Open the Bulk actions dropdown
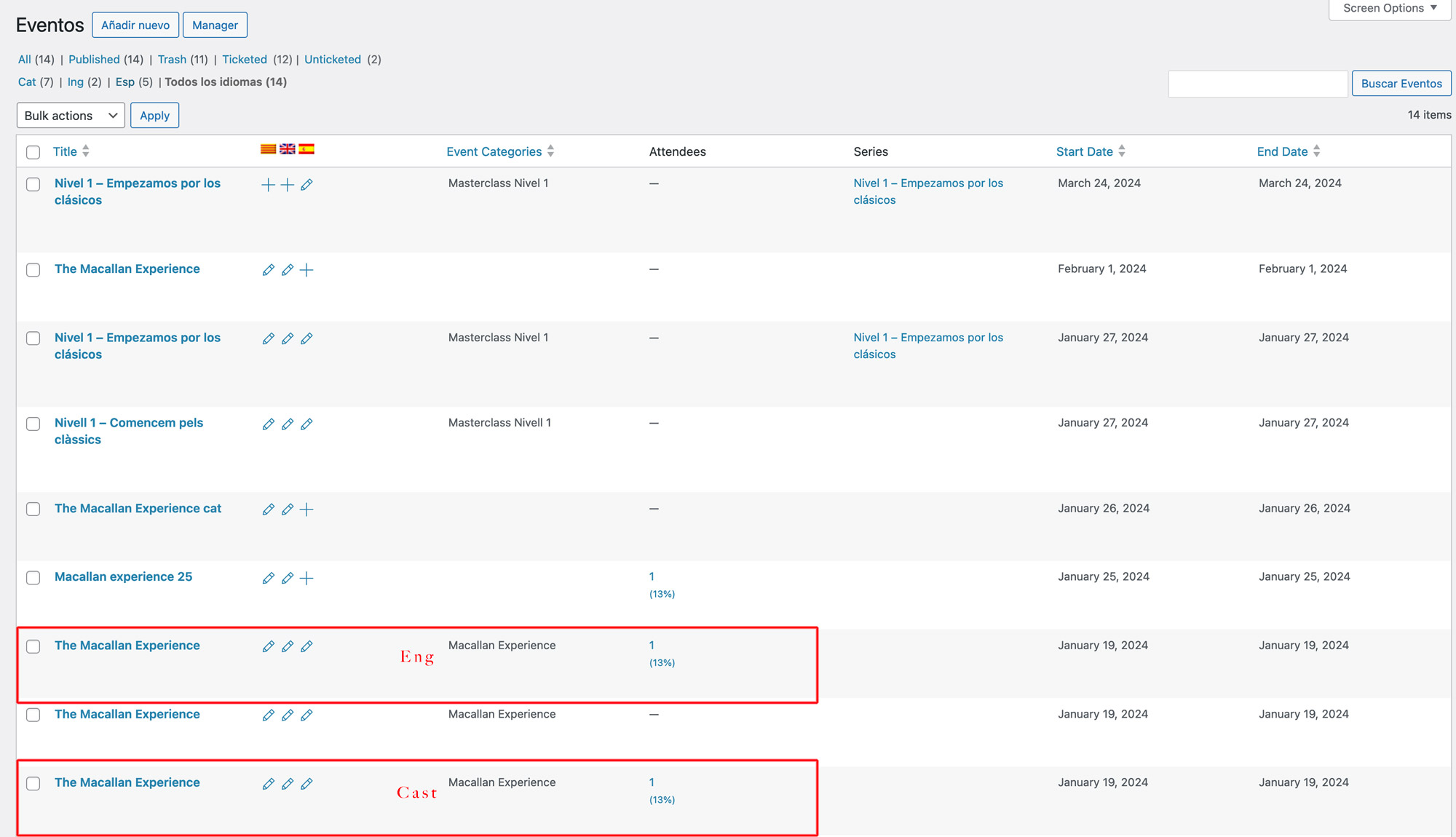Image resolution: width=1456 pixels, height=837 pixels. pos(71,115)
